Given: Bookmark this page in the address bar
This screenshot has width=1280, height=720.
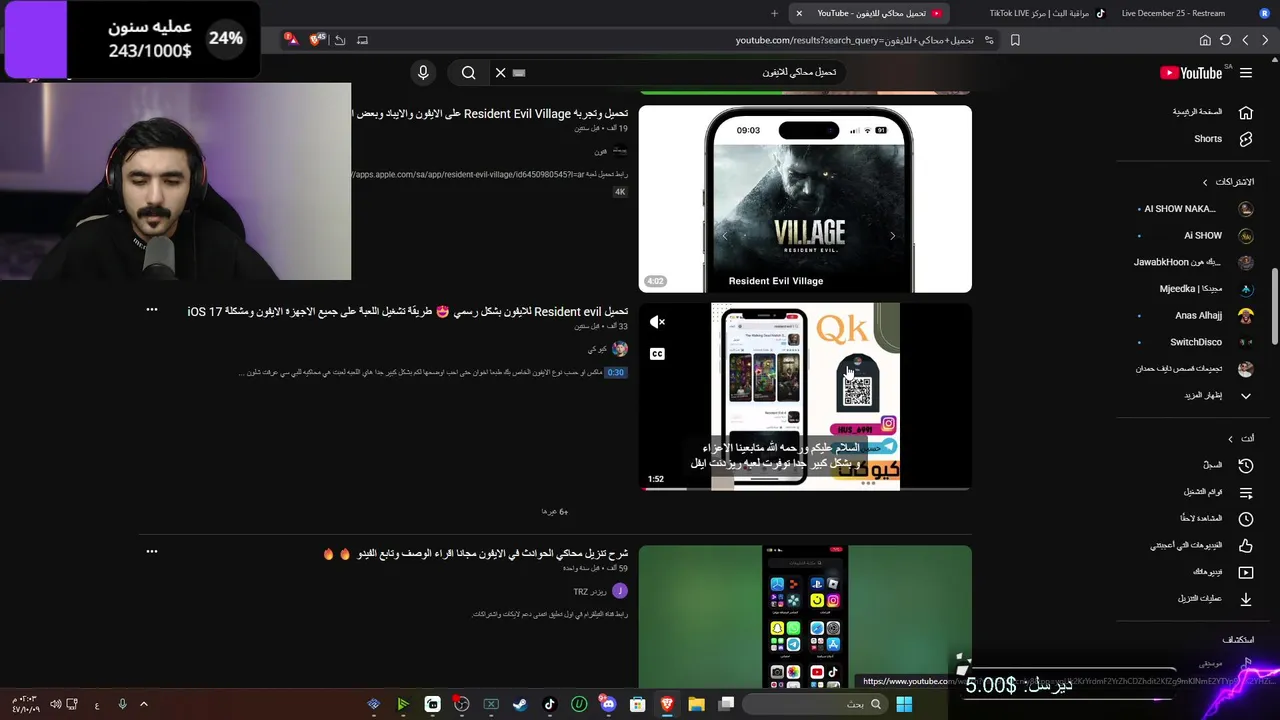Looking at the screenshot, I should pos(1015,40).
